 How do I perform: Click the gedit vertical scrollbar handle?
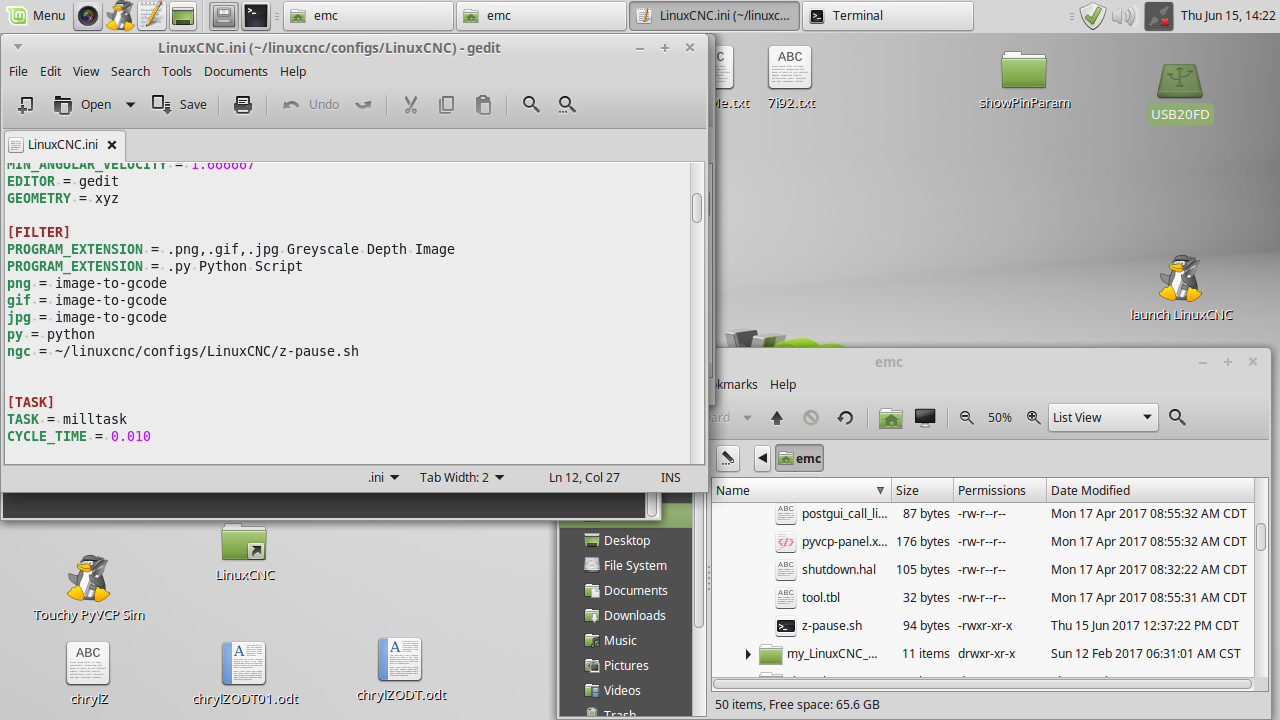click(x=697, y=207)
